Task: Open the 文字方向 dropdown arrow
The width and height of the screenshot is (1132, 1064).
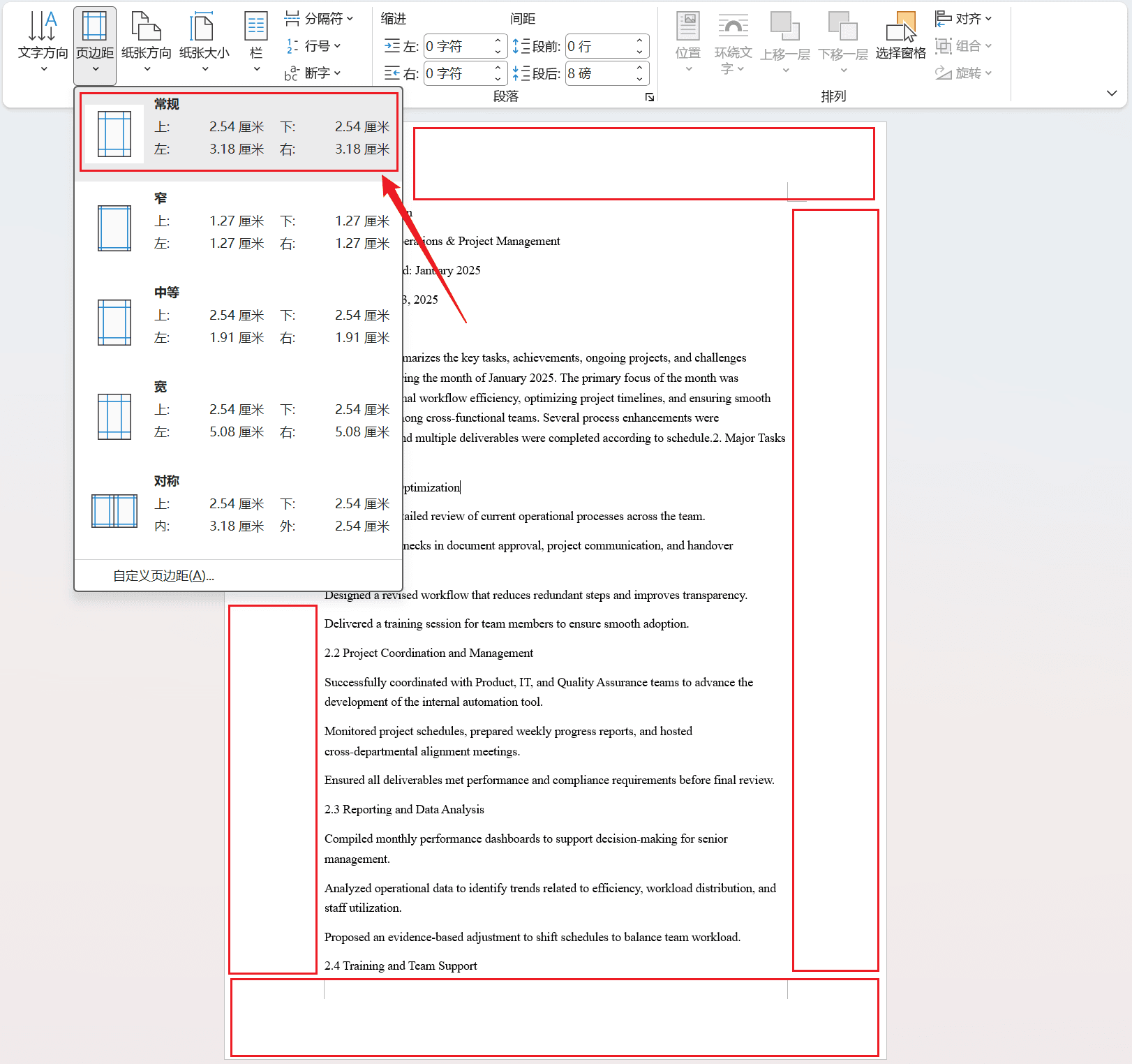Action: pos(43,69)
